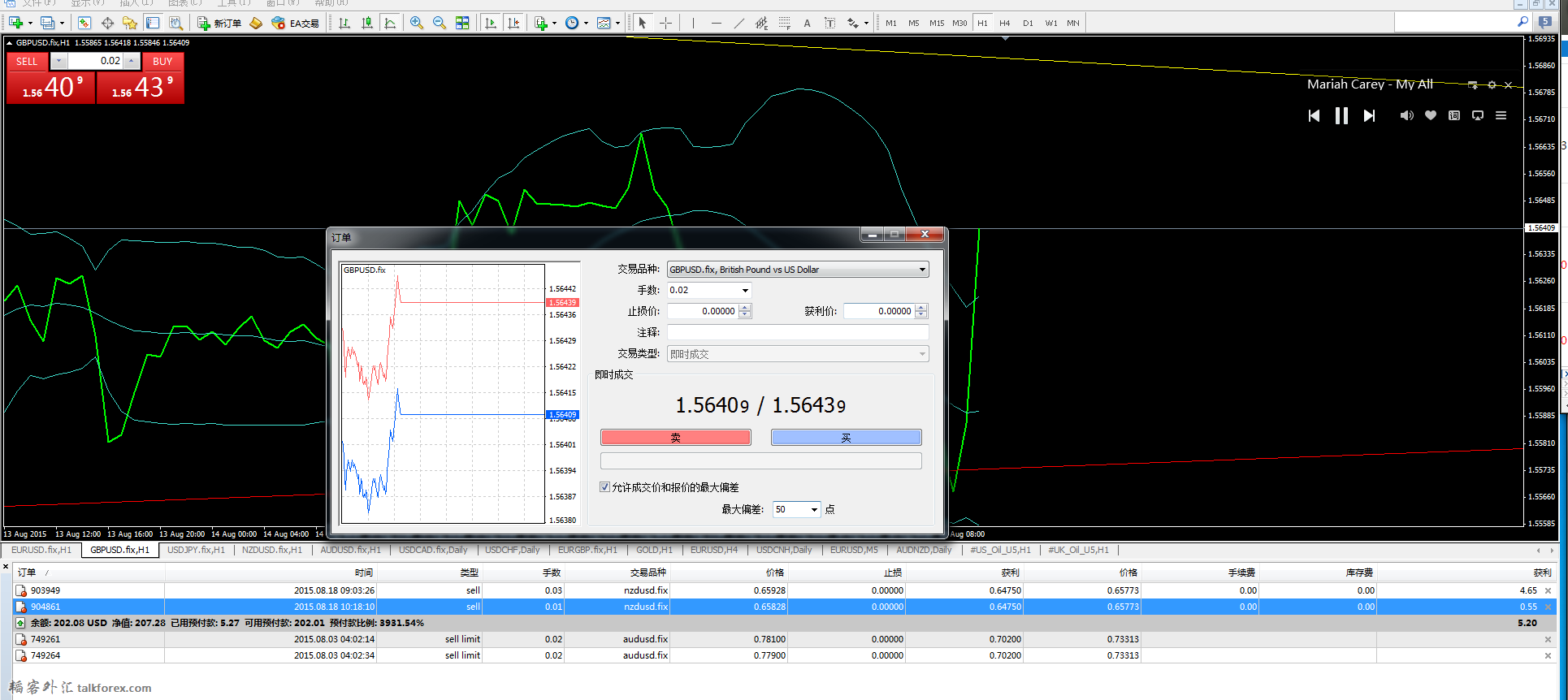Select the trendline drawing tool
This screenshot has height=700, width=1568.
[x=739, y=23]
